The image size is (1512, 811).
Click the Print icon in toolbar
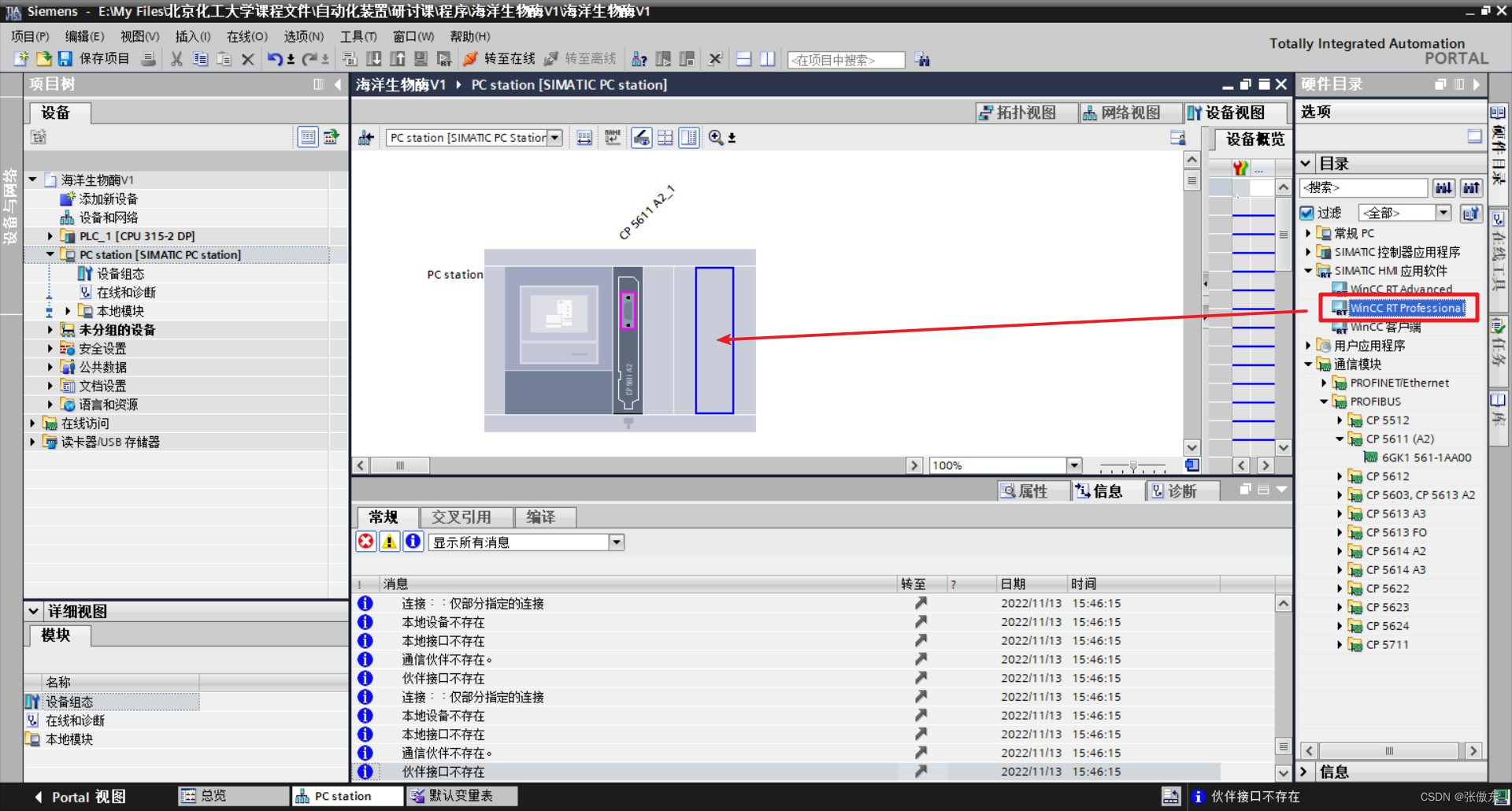point(148,59)
